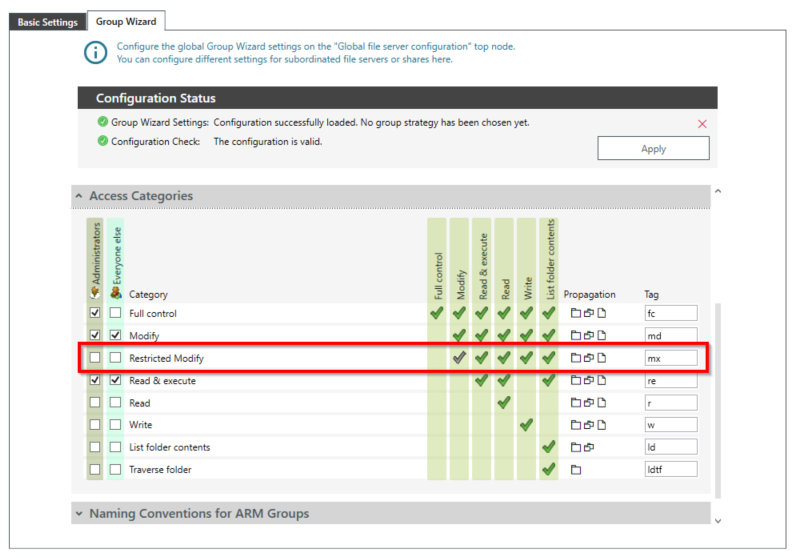Click the gray Modify checkmark for Restricted Modify
Image resolution: width=796 pixels, height=558 pixels.
click(459, 358)
